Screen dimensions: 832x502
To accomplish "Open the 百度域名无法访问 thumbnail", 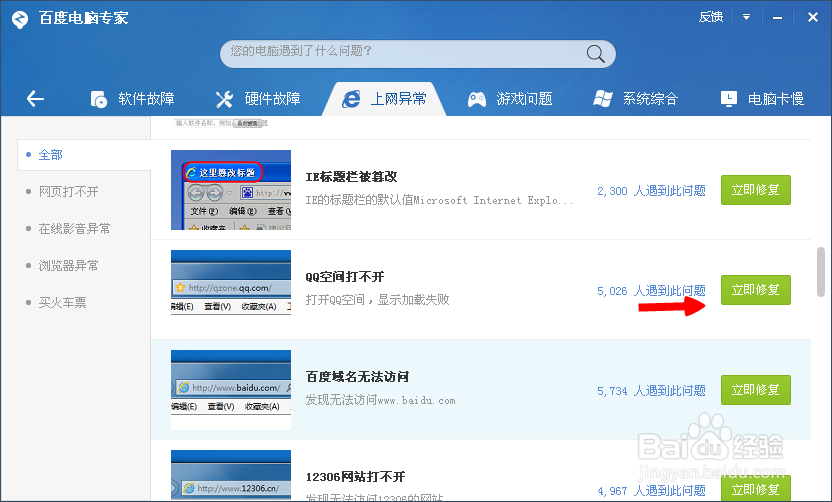I will [x=231, y=390].
